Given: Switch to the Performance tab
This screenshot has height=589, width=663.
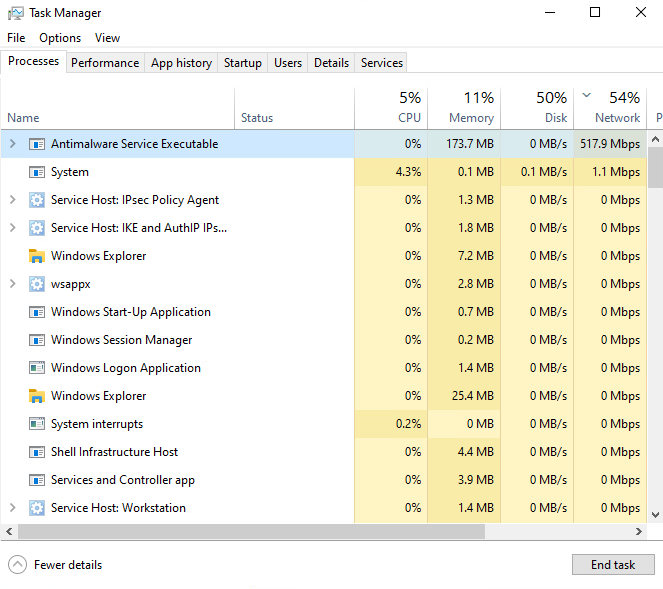Looking at the screenshot, I should click(x=105, y=63).
